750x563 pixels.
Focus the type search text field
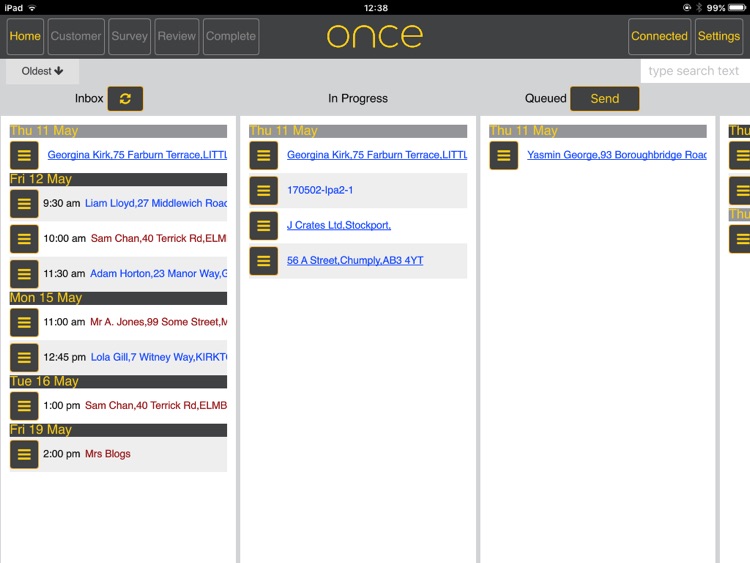695,71
